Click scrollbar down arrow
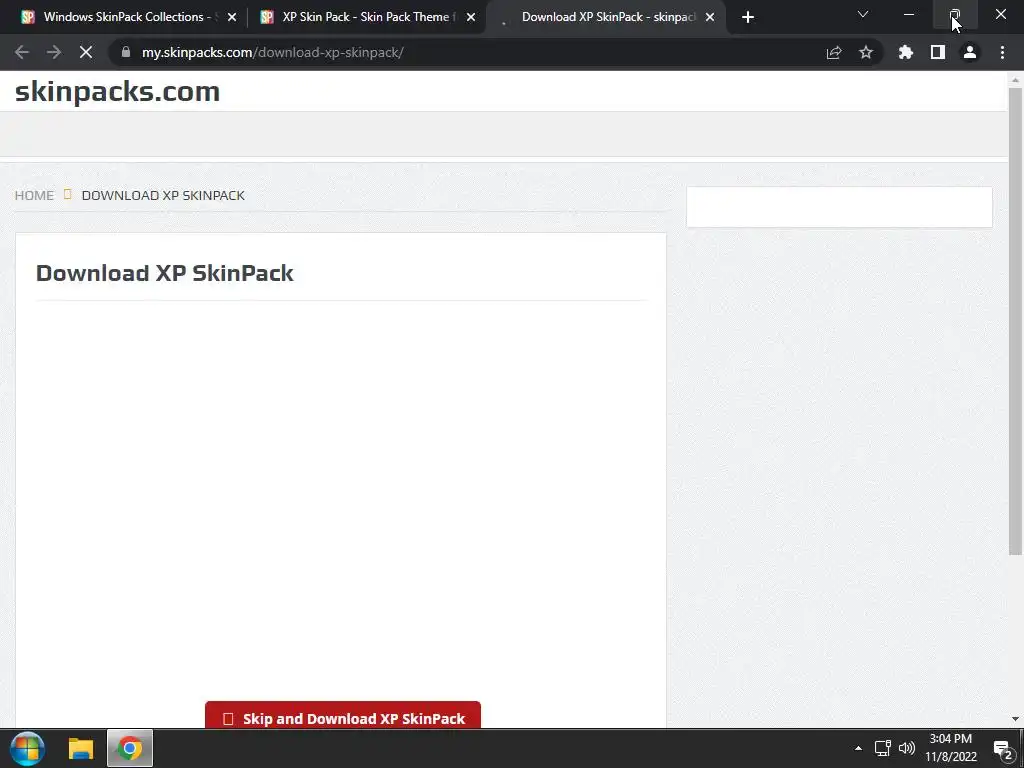 1015,719
